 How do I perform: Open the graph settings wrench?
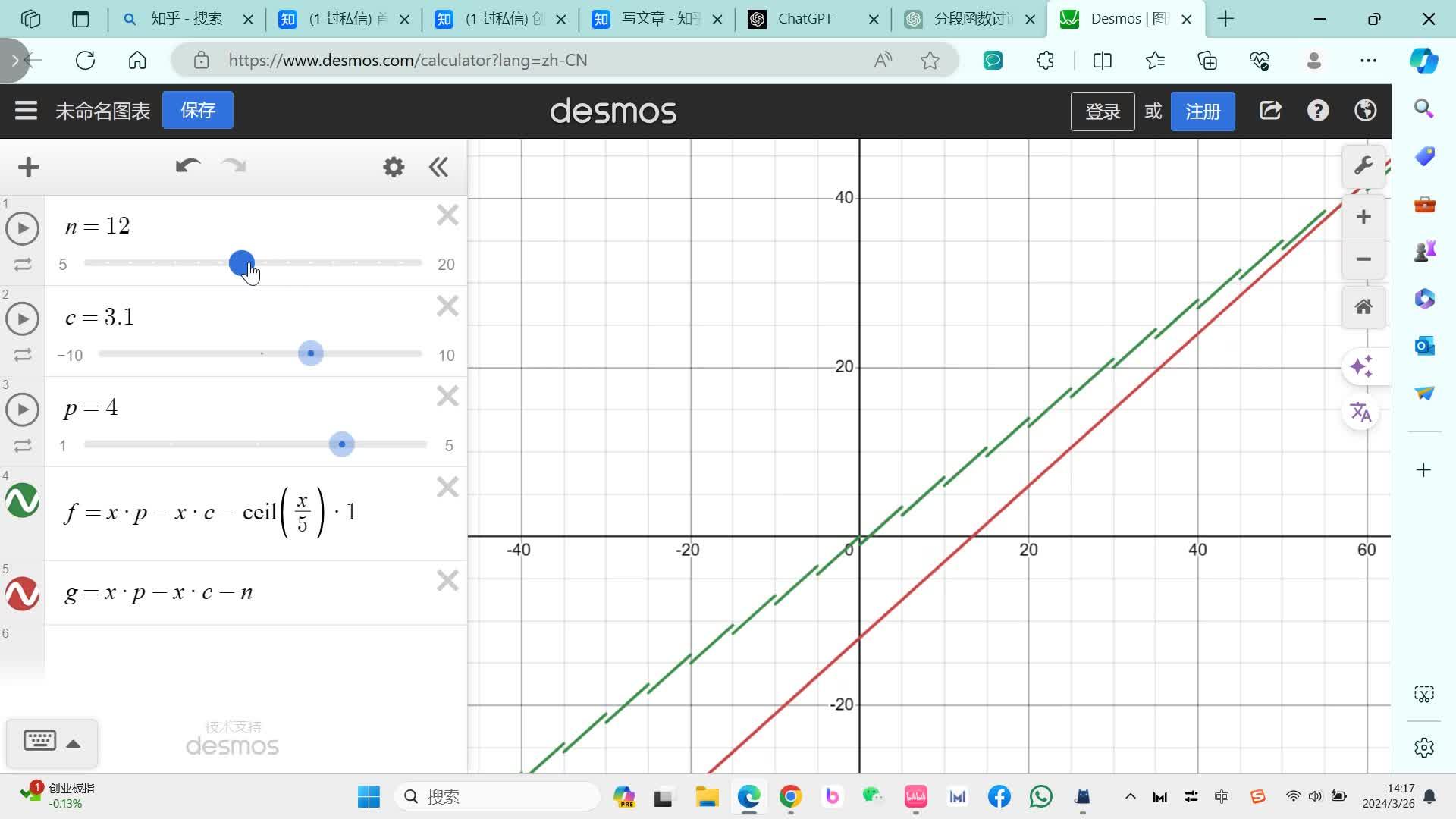tap(1363, 165)
